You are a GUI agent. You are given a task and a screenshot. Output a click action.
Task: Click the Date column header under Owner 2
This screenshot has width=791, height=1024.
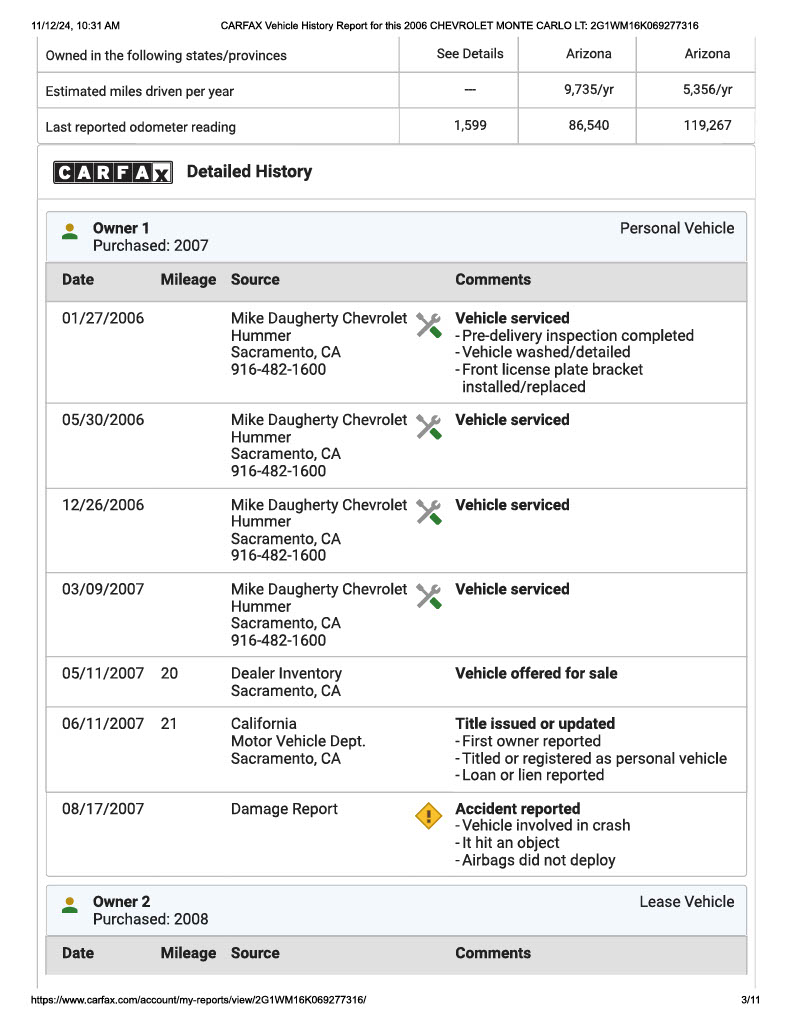(x=78, y=953)
